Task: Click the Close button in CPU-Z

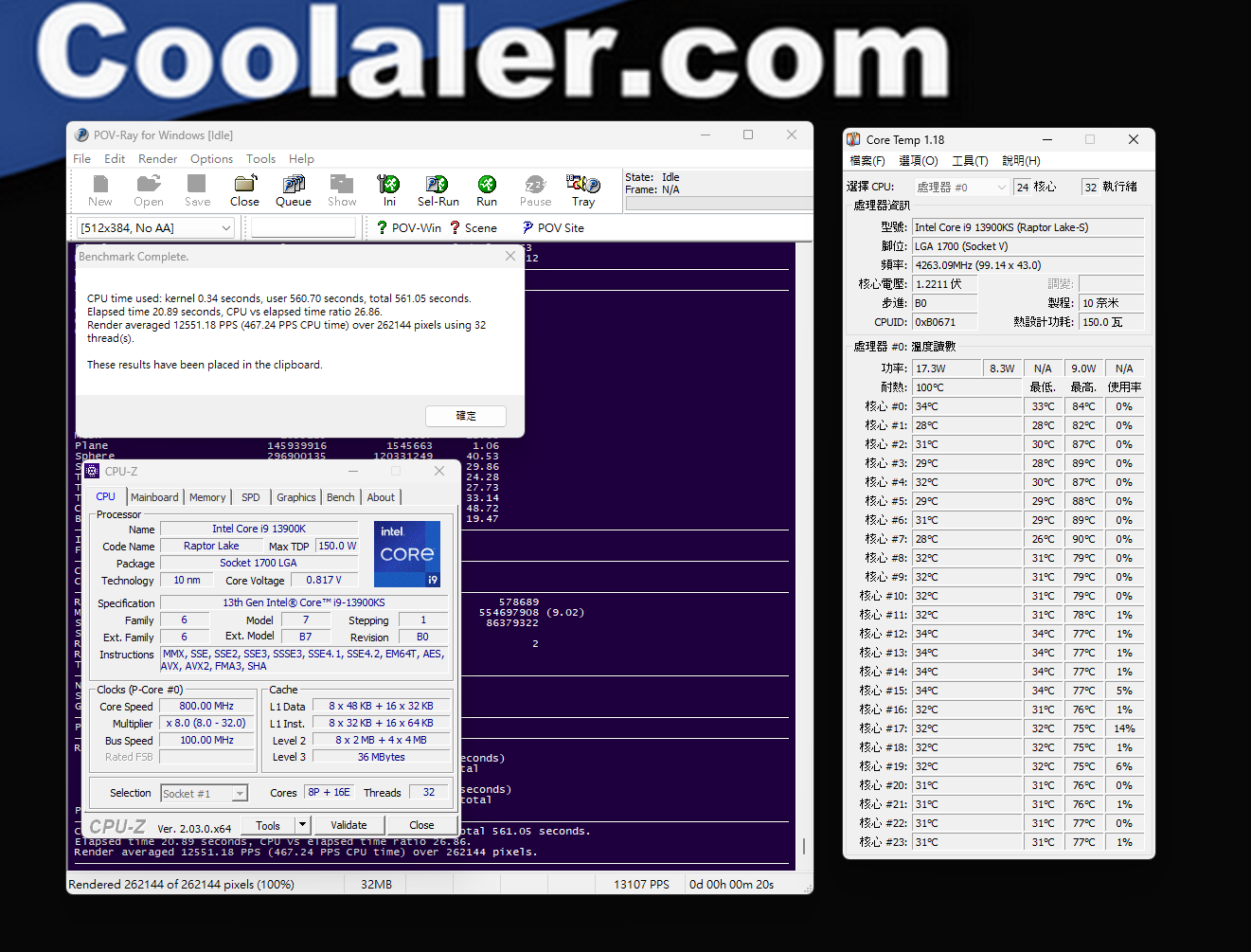Action: pyautogui.click(x=421, y=825)
